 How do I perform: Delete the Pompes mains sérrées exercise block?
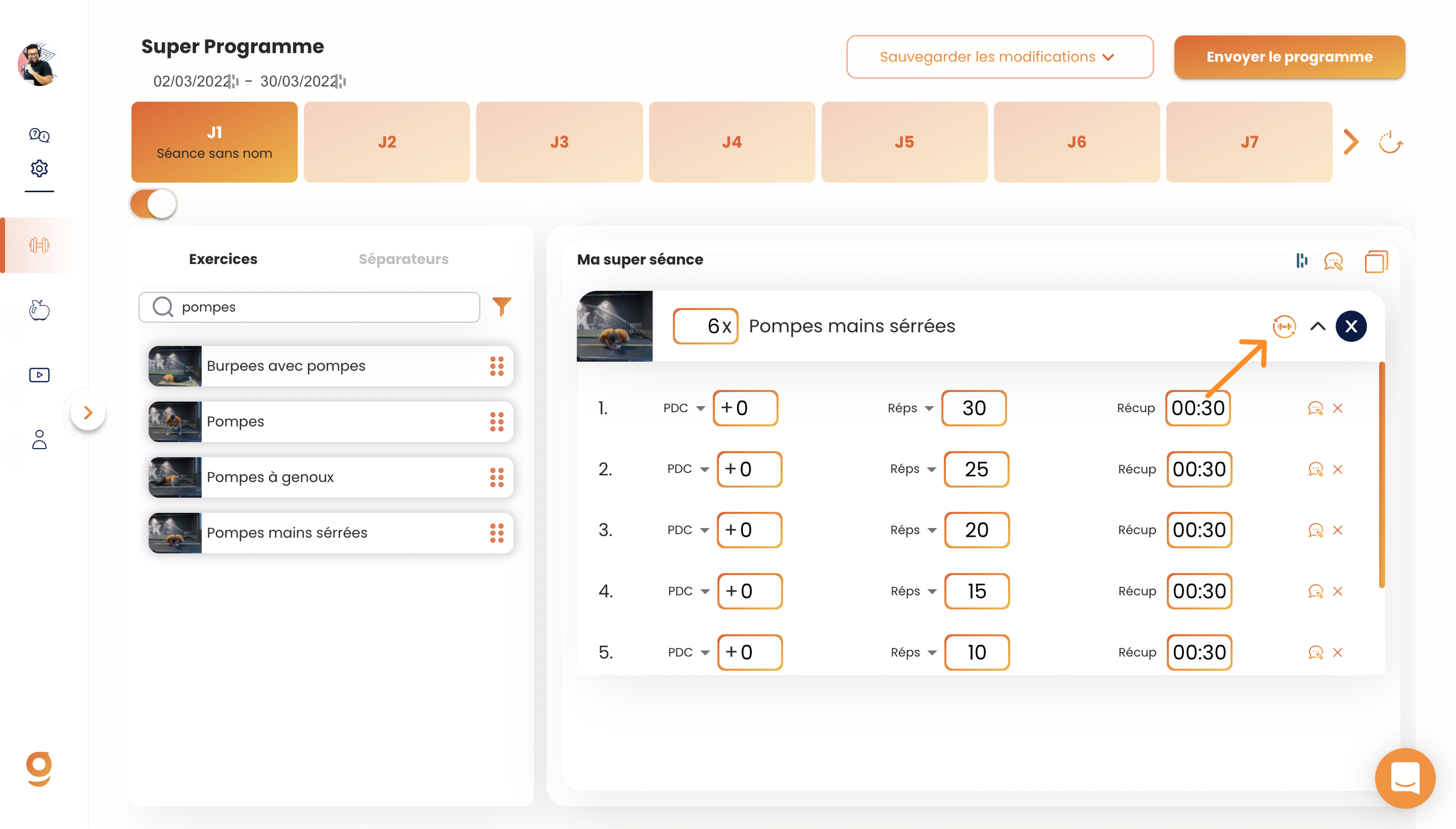[x=1351, y=326]
